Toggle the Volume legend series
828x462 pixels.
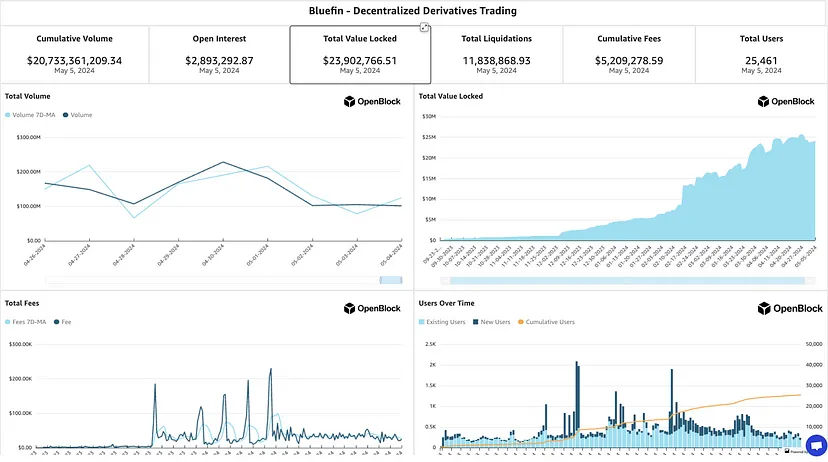tap(79, 115)
